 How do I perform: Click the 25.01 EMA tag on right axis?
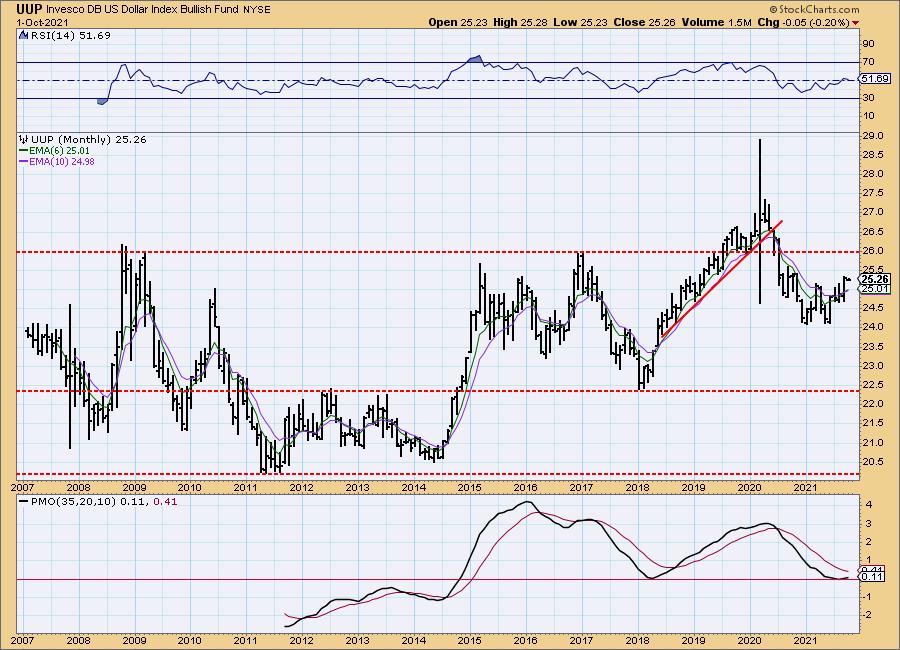[x=875, y=288]
